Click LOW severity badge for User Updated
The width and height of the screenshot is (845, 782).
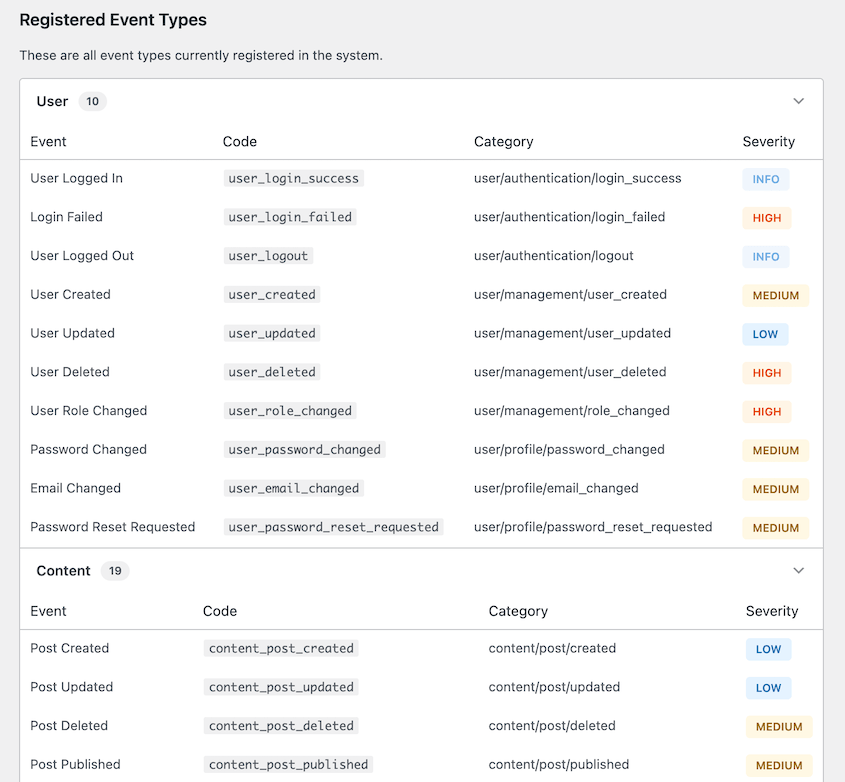coord(765,334)
